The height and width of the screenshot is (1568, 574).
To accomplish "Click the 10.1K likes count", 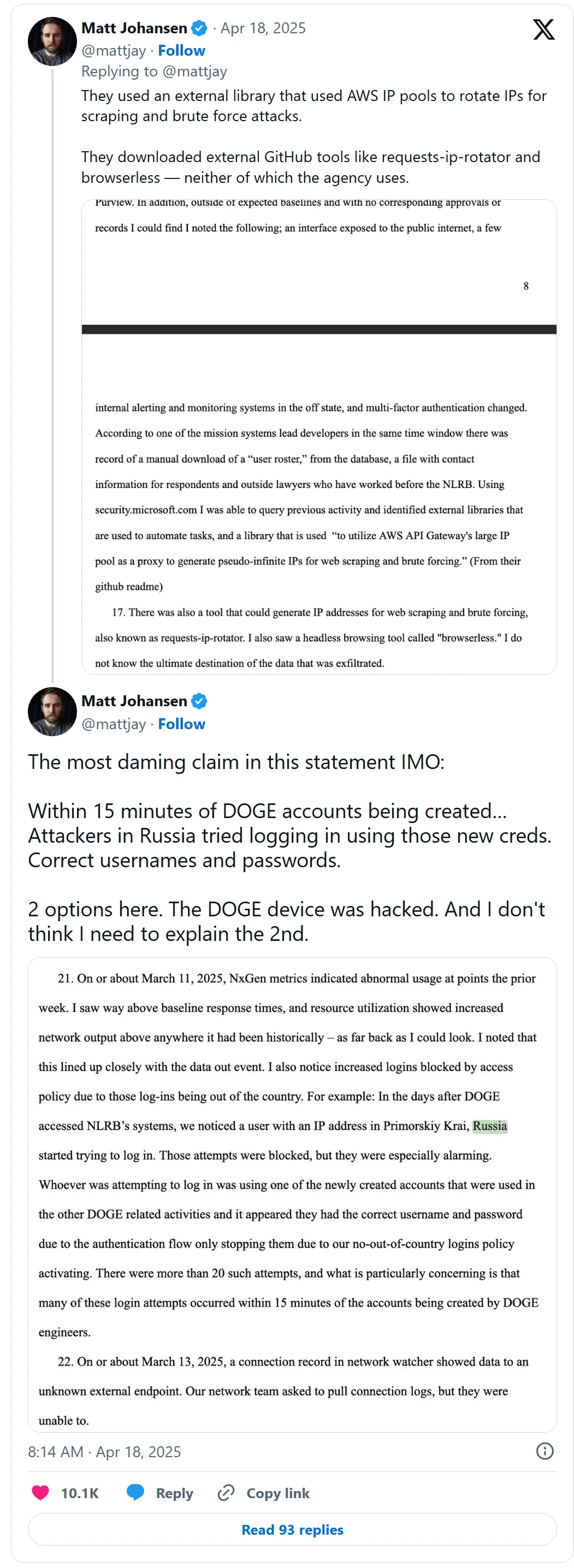I will coord(80,1493).
